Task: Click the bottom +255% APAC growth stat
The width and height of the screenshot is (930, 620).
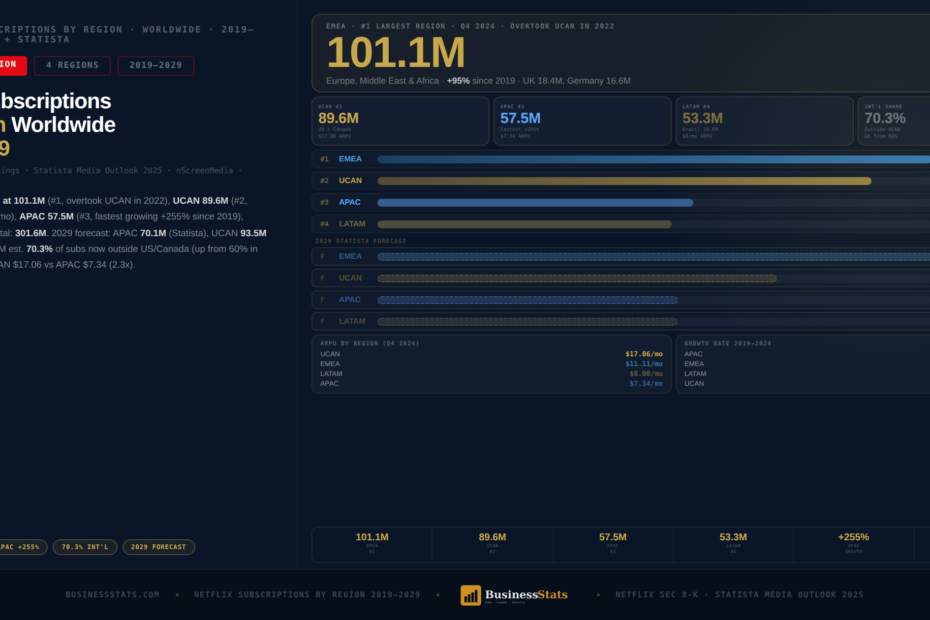Action: [x=853, y=543]
